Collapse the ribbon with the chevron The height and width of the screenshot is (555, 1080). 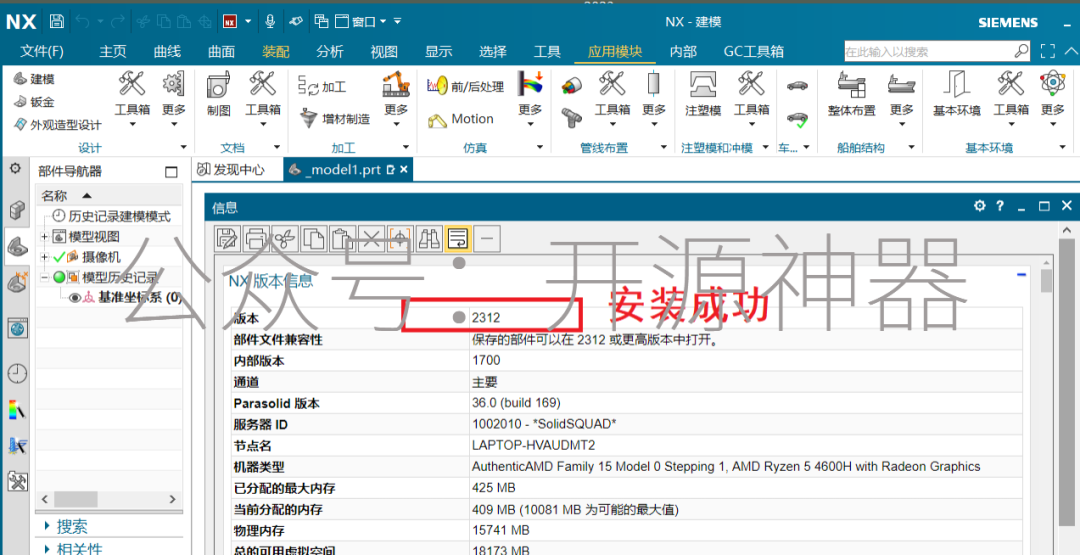[x=1071, y=51]
